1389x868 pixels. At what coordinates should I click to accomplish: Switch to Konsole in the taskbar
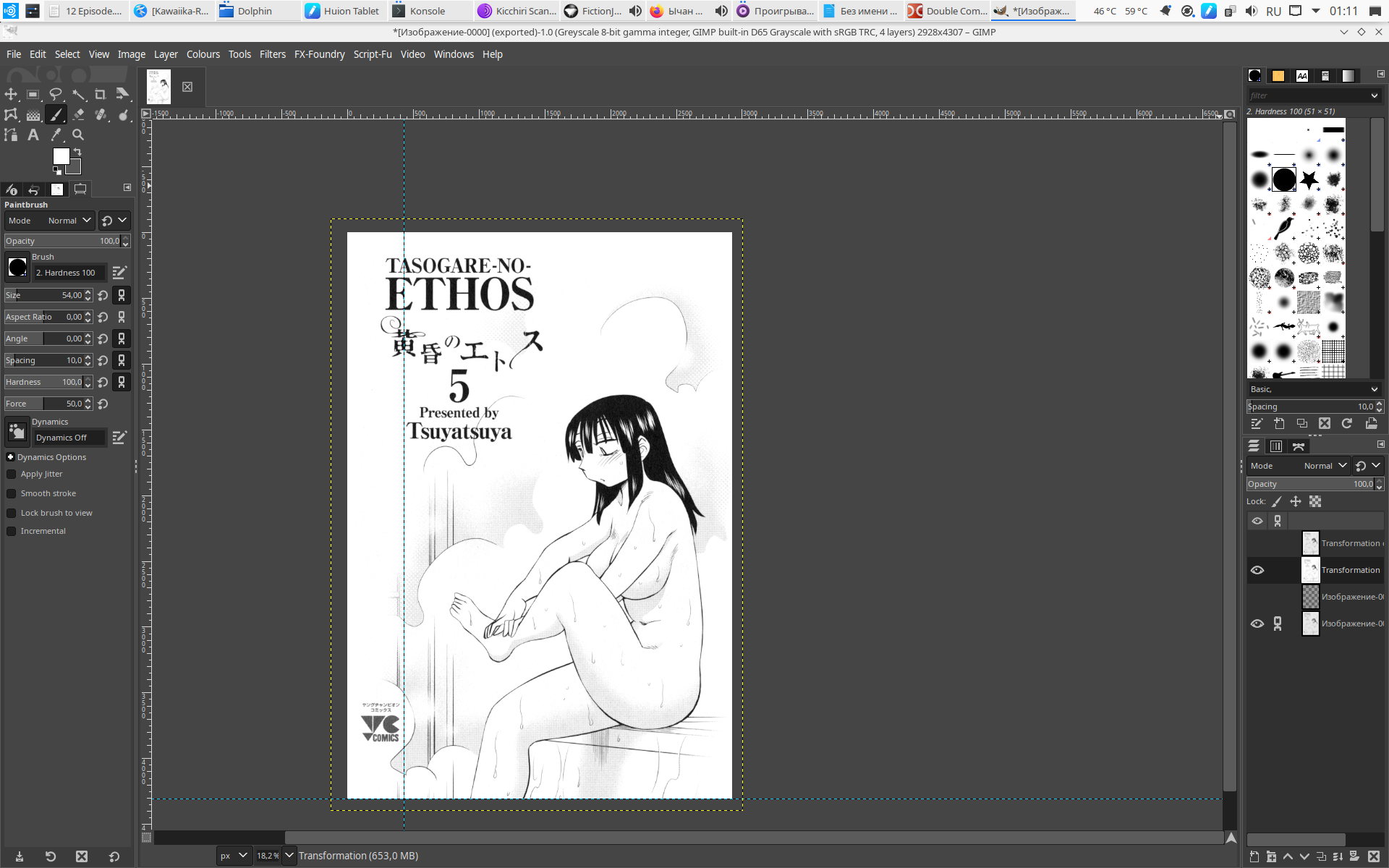[427, 11]
